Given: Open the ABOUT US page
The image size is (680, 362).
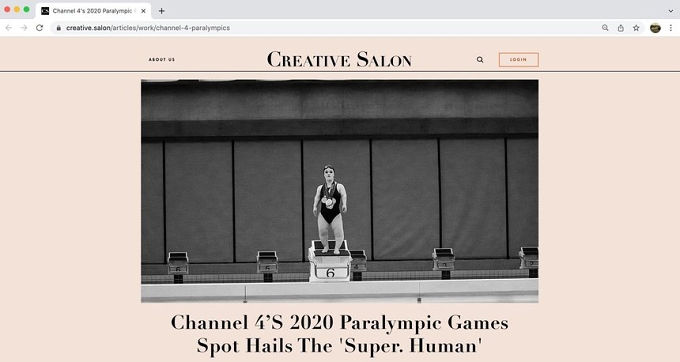Looking at the screenshot, I should tap(162, 59).
